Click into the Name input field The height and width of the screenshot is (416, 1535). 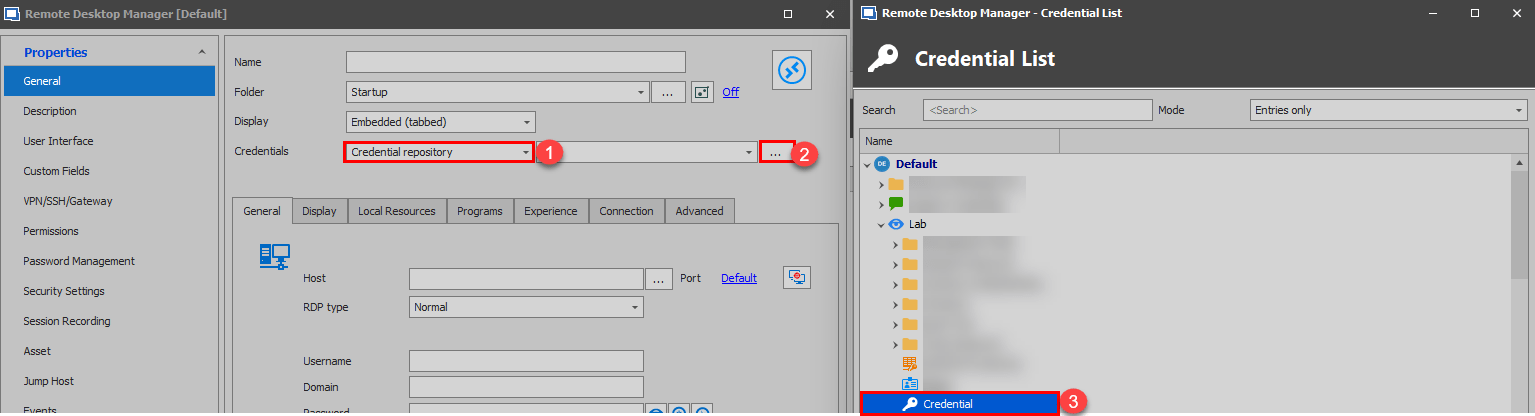point(516,62)
